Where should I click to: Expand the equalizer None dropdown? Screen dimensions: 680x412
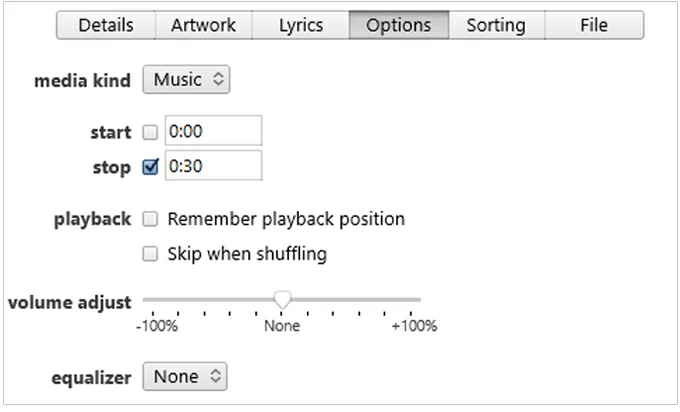click(186, 377)
